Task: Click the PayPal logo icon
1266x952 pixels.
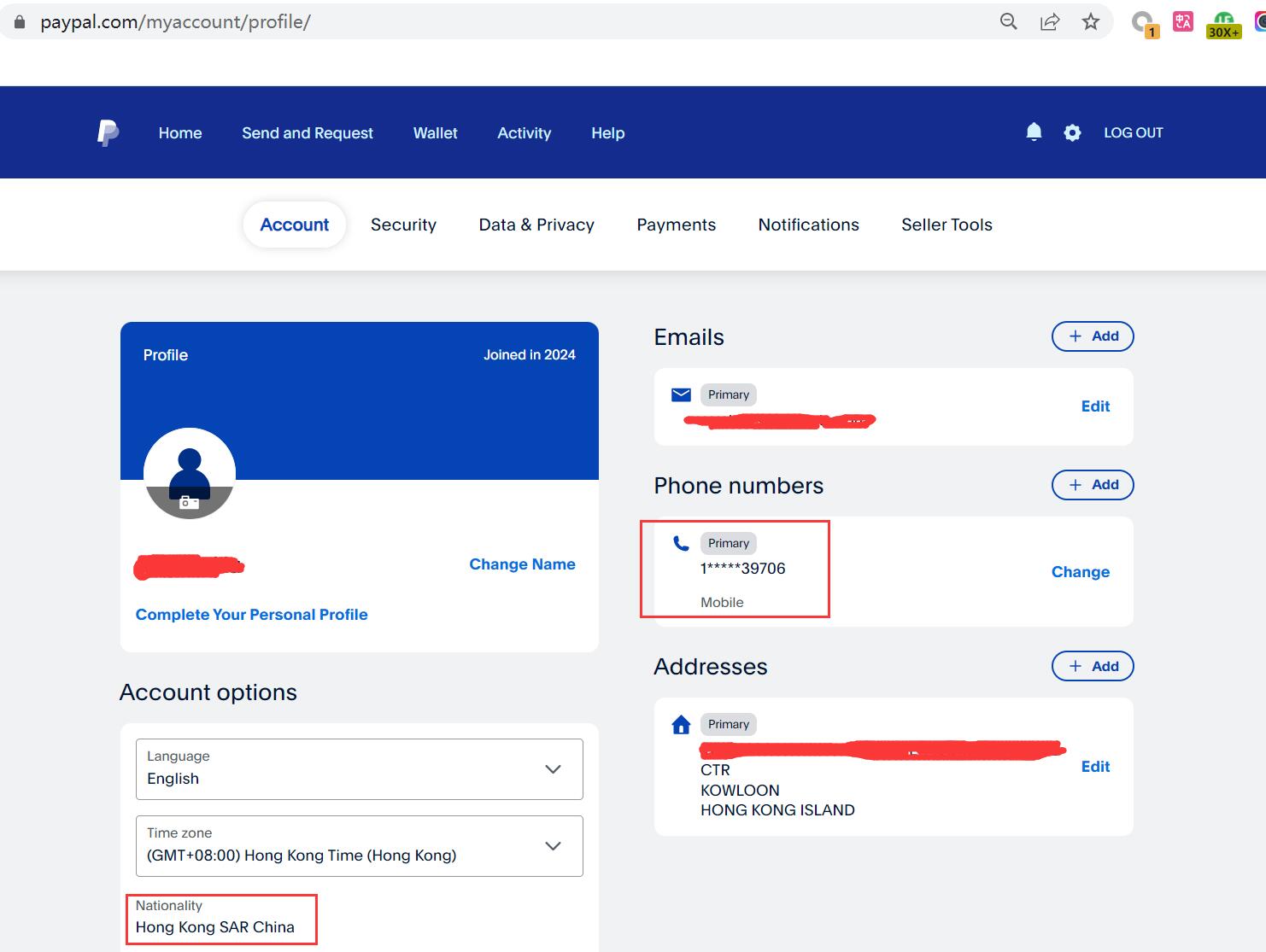Action: 108,133
